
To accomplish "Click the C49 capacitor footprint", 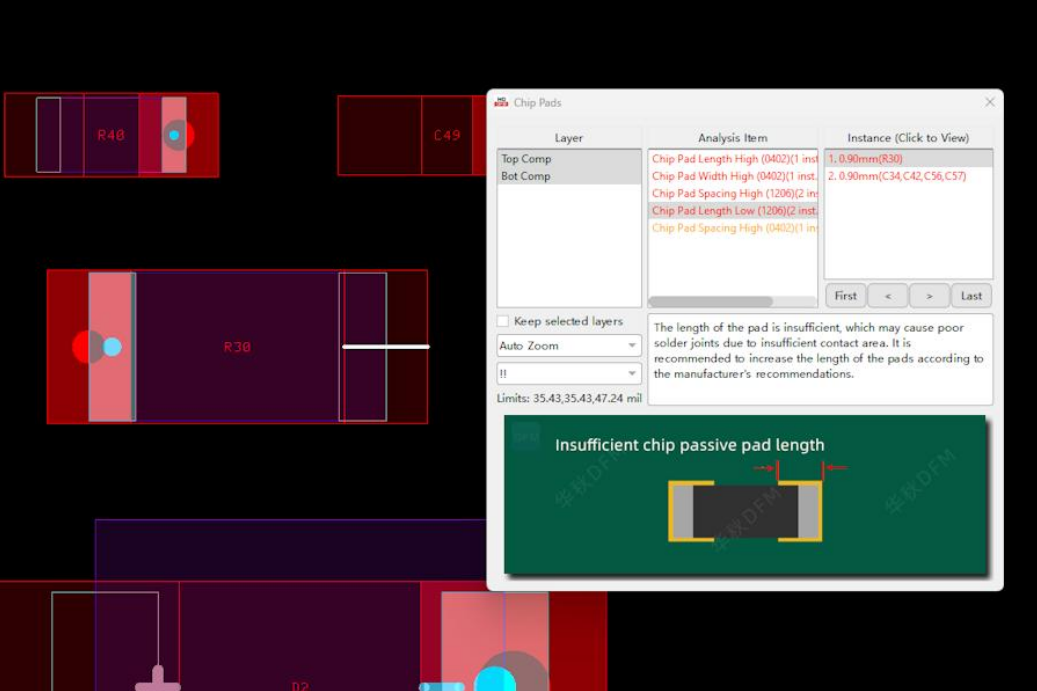I will [446, 135].
